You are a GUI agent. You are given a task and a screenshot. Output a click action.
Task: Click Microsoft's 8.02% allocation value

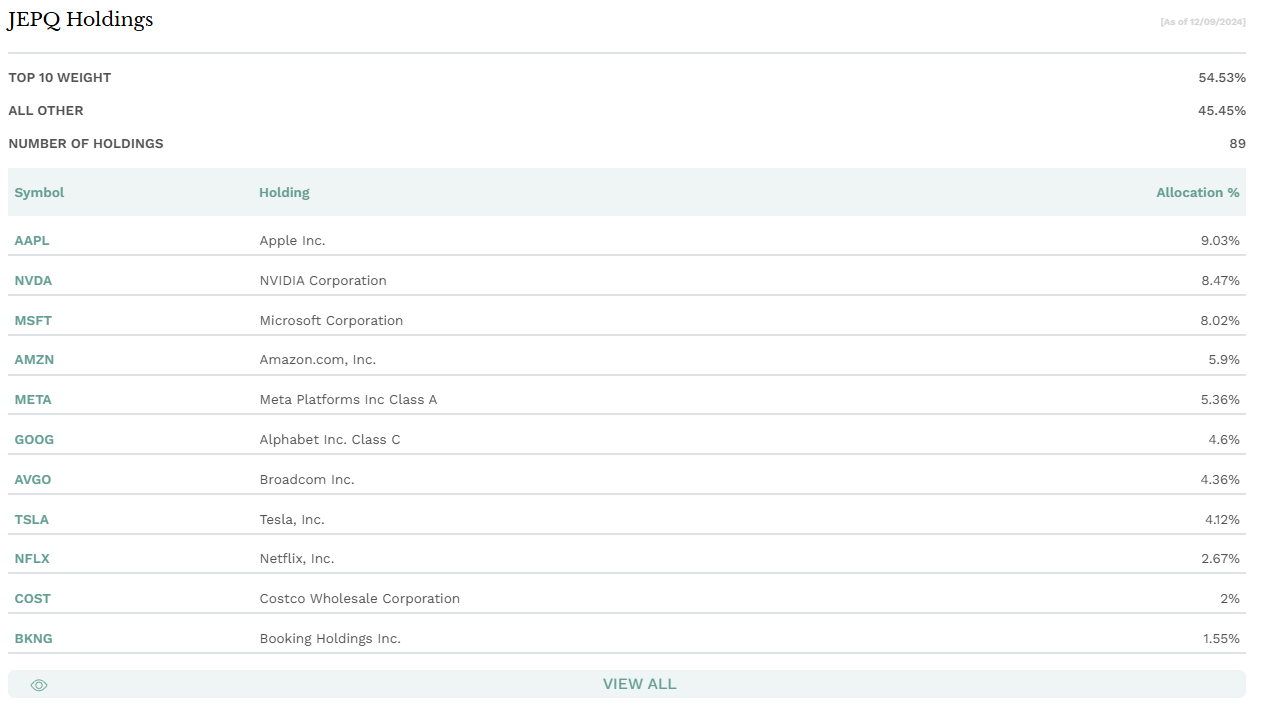click(x=1220, y=321)
